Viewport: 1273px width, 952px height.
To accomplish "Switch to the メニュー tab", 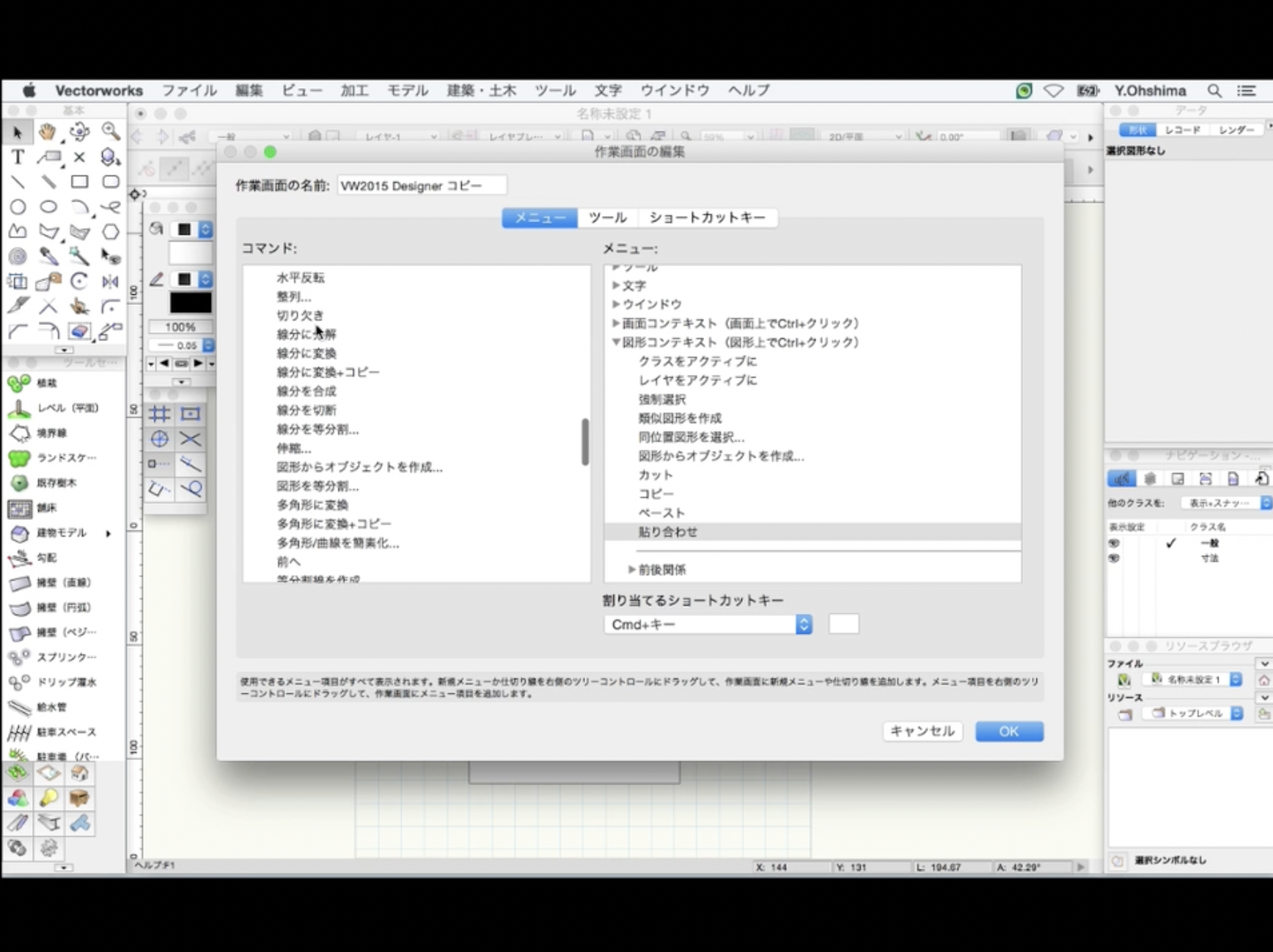I will pyautogui.click(x=540, y=218).
